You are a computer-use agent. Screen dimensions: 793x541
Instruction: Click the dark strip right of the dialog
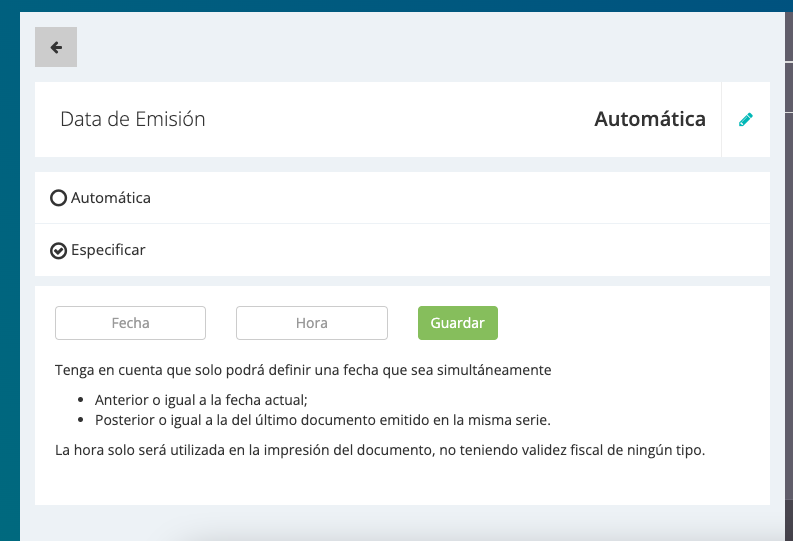(788, 300)
